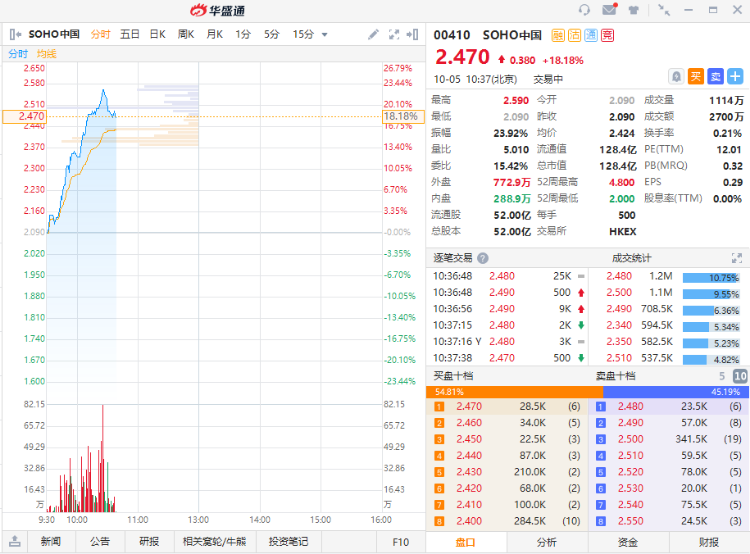Click the 00410 stock code
Image resolution: width=750 pixels, height=554 pixels.
point(452,35)
